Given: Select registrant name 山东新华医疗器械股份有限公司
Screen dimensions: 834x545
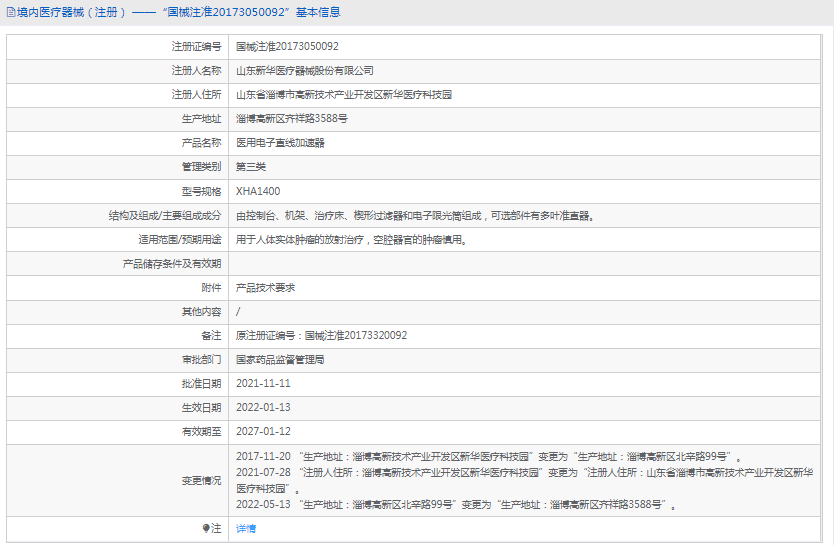Looking at the screenshot, I should tap(305, 71).
